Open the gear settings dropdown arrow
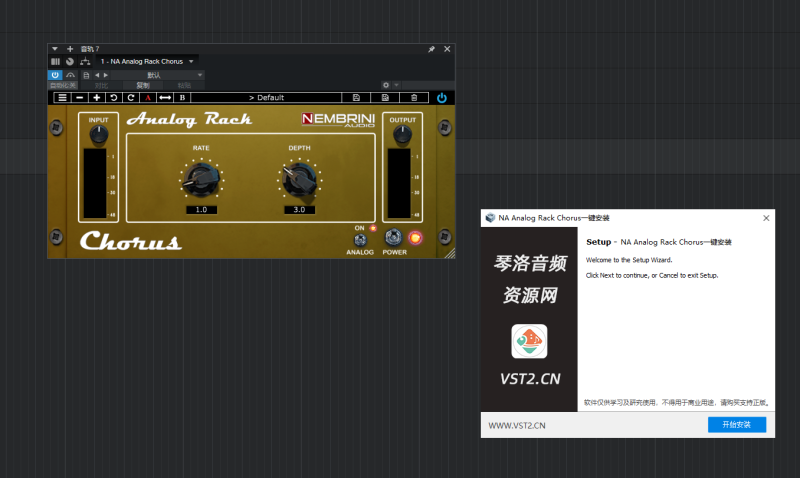Screen dimensions: 800x478 (x=397, y=85)
